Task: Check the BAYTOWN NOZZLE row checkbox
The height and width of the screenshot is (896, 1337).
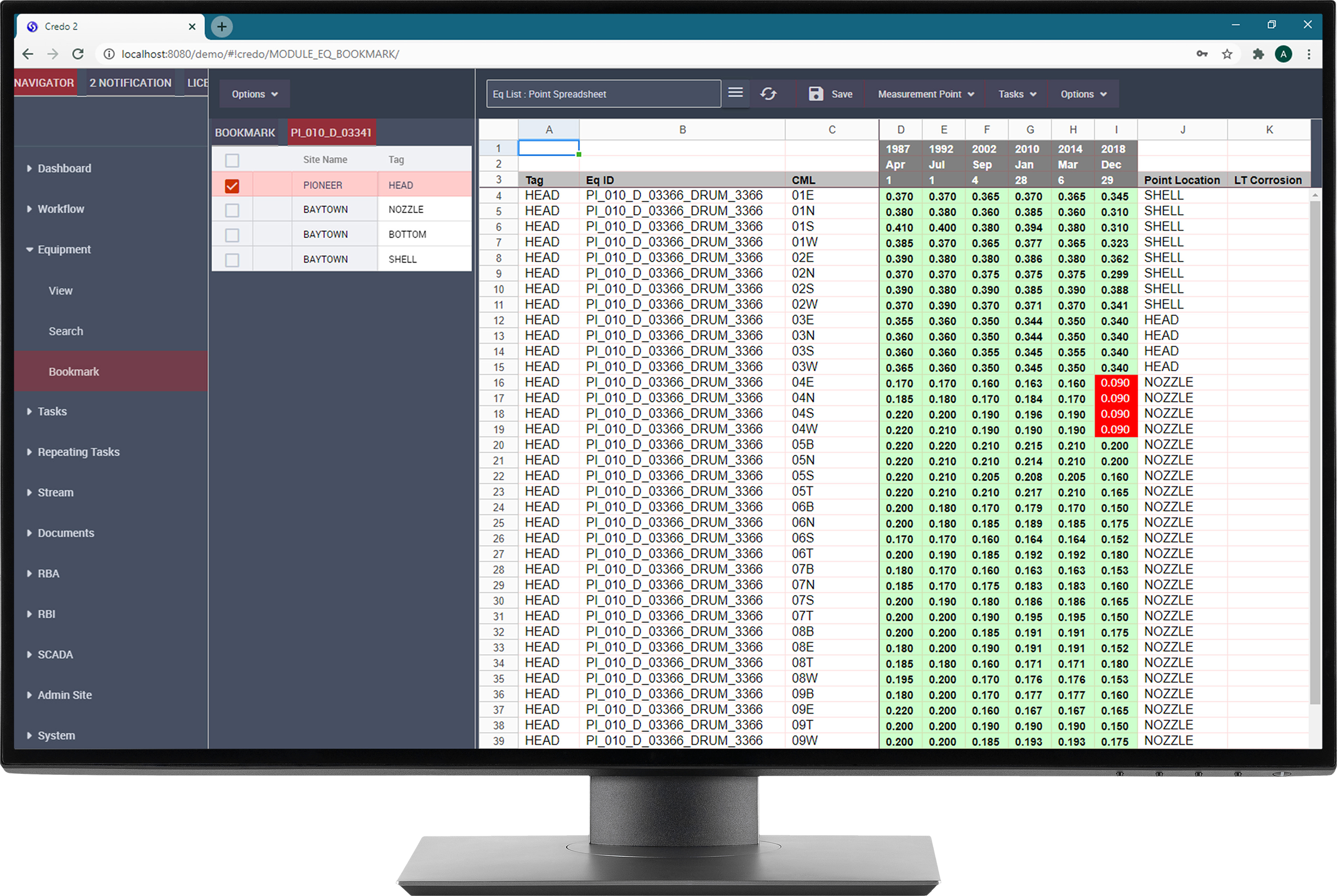Action: pyautogui.click(x=232, y=210)
